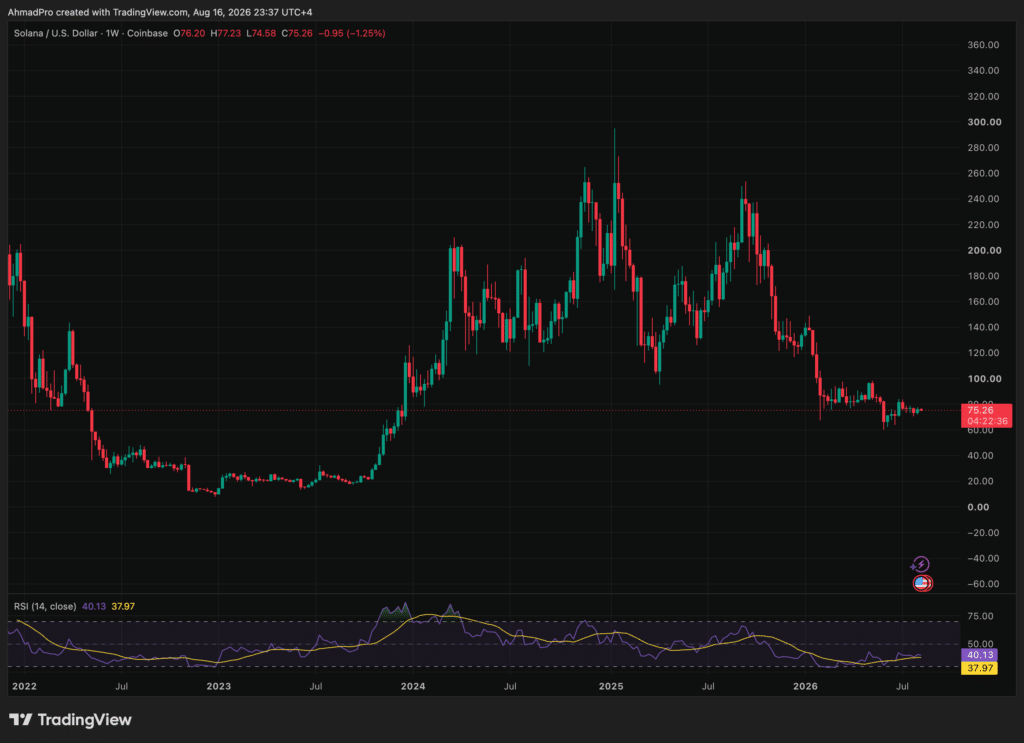Click the 200.00 price scale label

point(984,250)
